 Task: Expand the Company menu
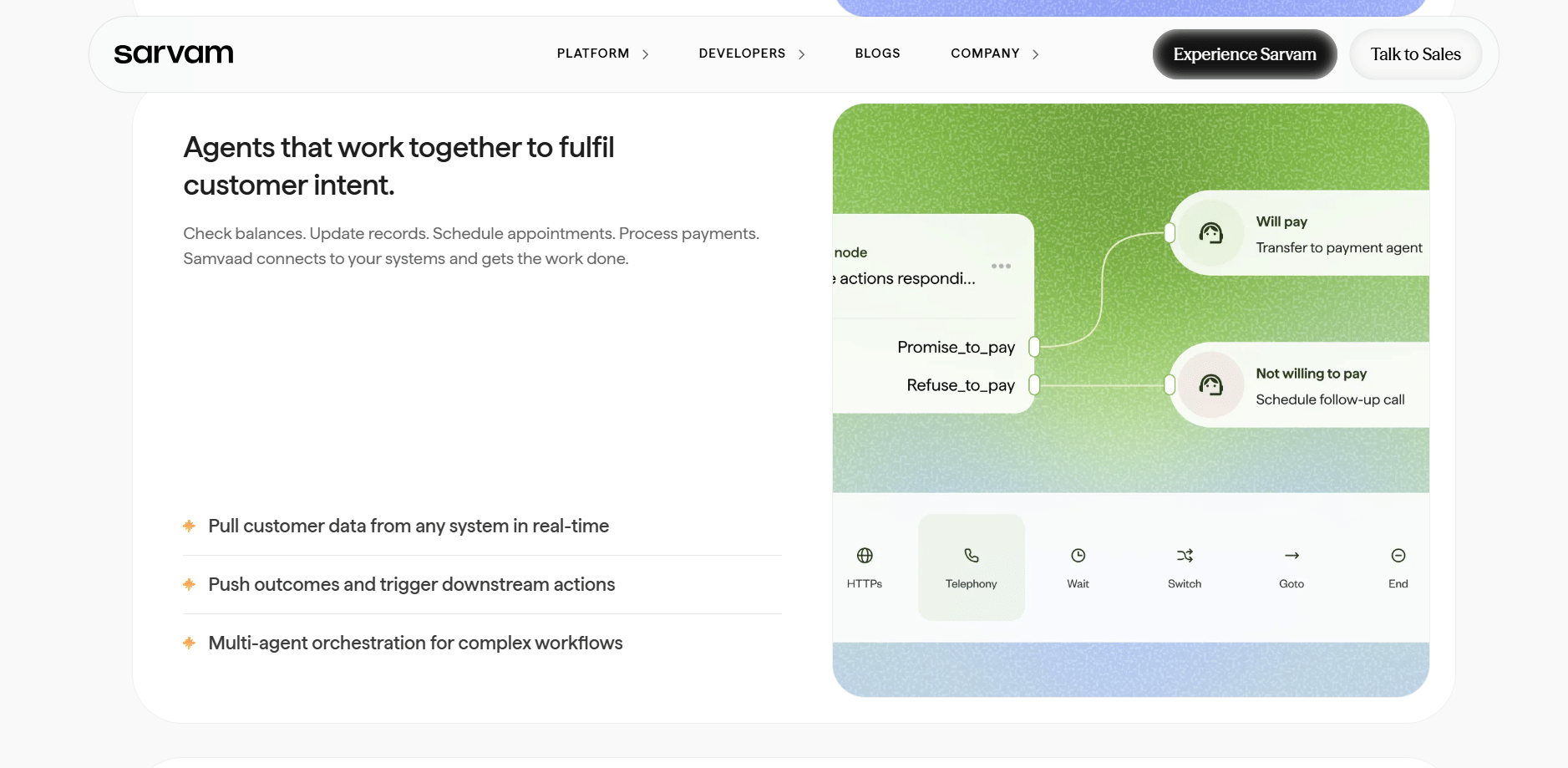(994, 53)
